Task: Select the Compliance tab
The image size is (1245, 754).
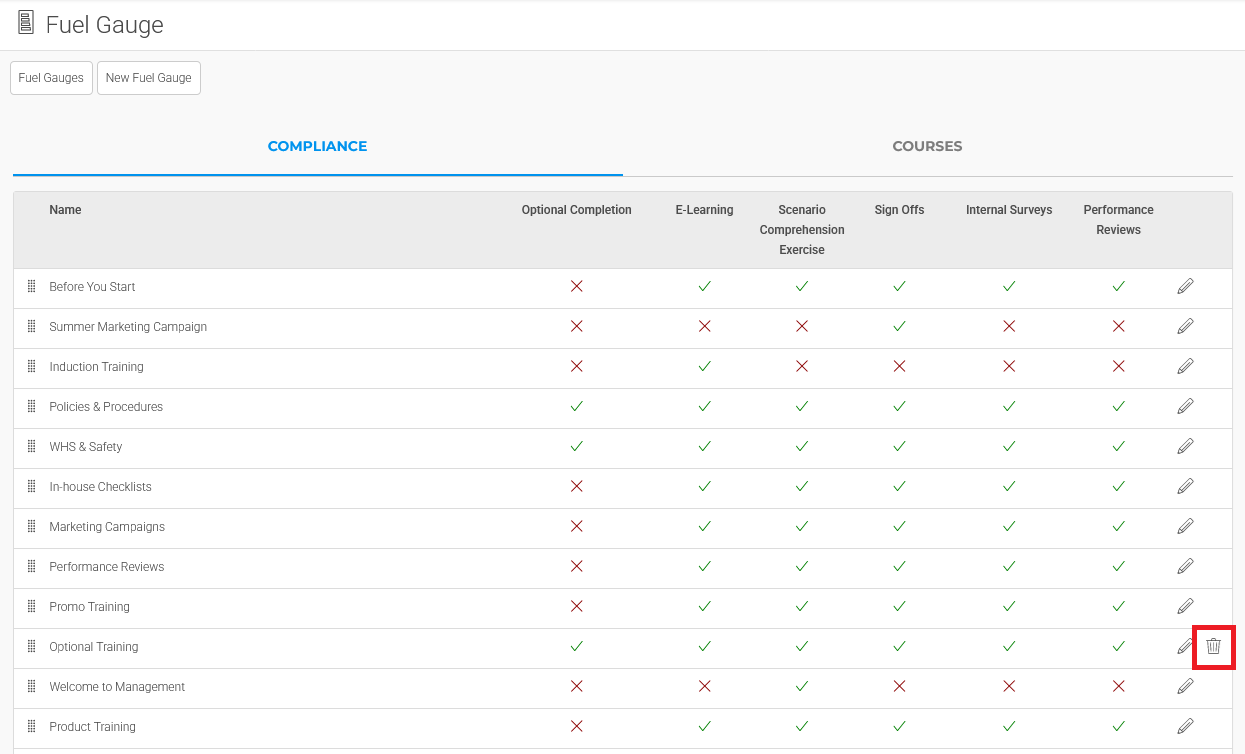Action: point(317,146)
